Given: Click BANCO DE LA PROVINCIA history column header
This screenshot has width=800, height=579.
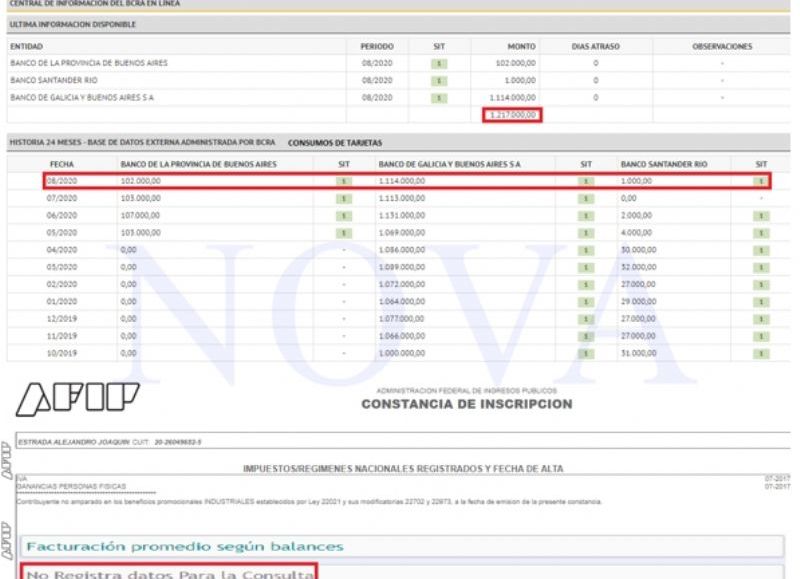Looking at the screenshot, I should [198, 164].
